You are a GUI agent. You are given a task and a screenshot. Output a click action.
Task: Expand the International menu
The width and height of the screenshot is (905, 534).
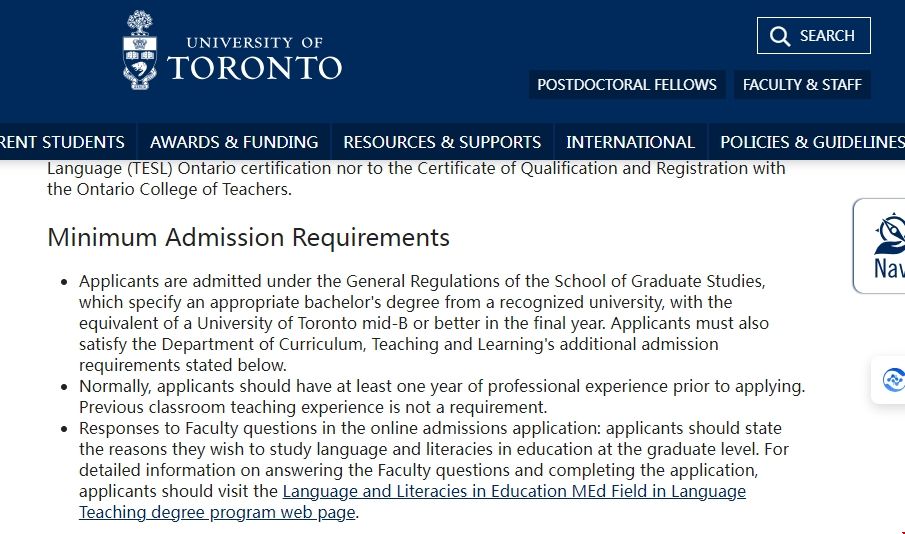pyautogui.click(x=630, y=142)
